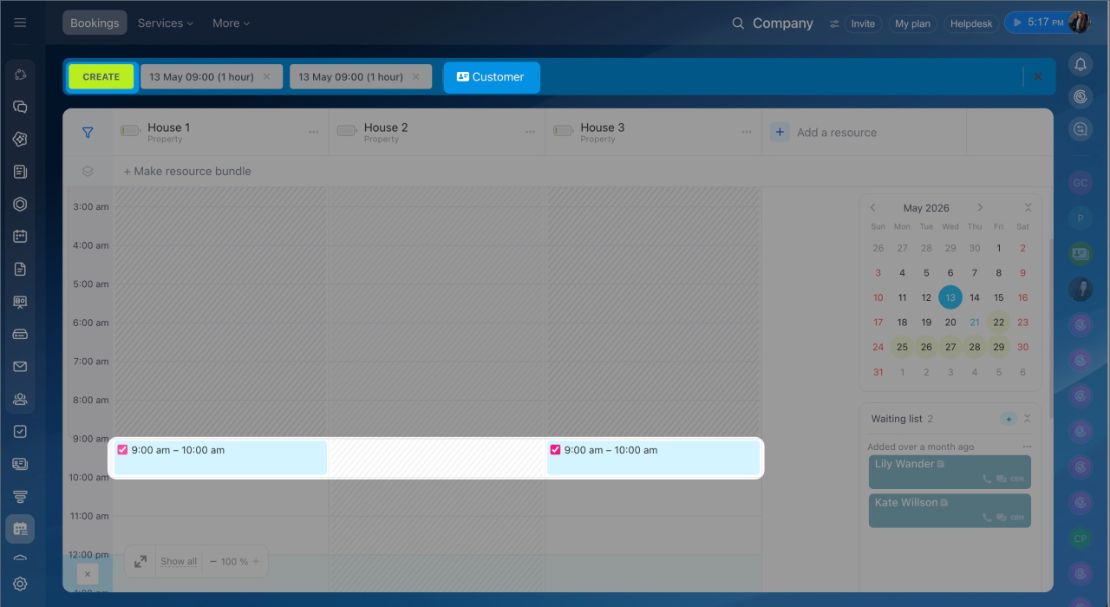
Task: Click the expand fullscreen arrows icon
Action: (140, 561)
